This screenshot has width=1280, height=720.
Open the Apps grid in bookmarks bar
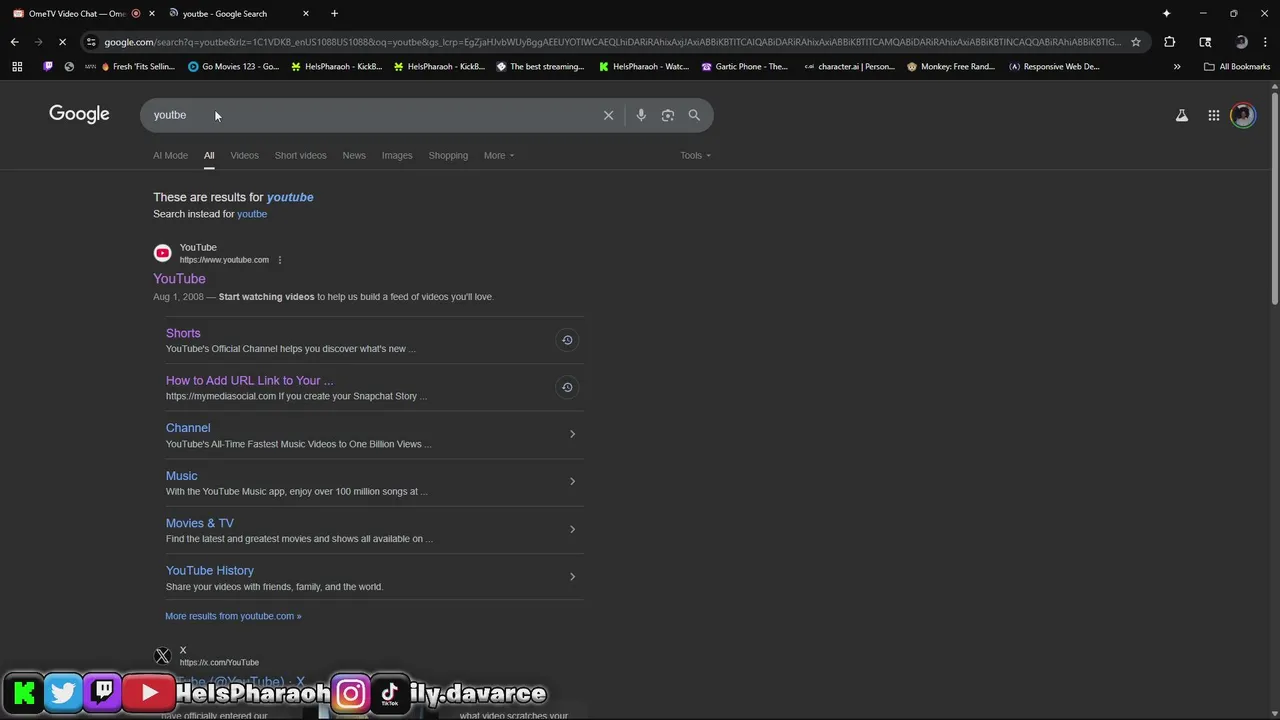coord(17,67)
